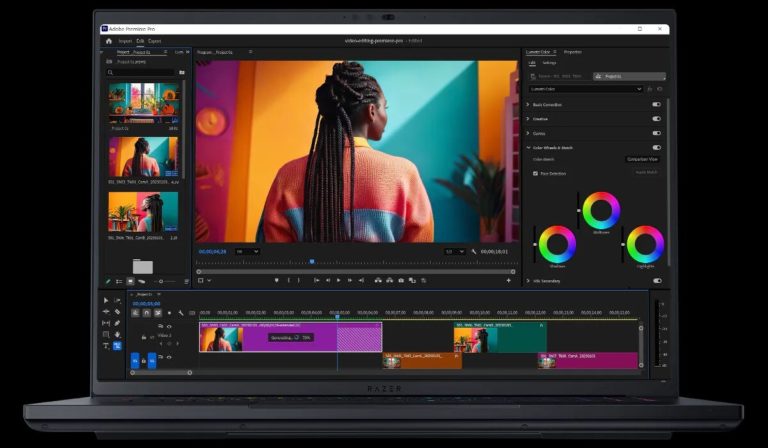Click the Lift button in Program monitor
The image size is (768, 448).
click(x=378, y=281)
